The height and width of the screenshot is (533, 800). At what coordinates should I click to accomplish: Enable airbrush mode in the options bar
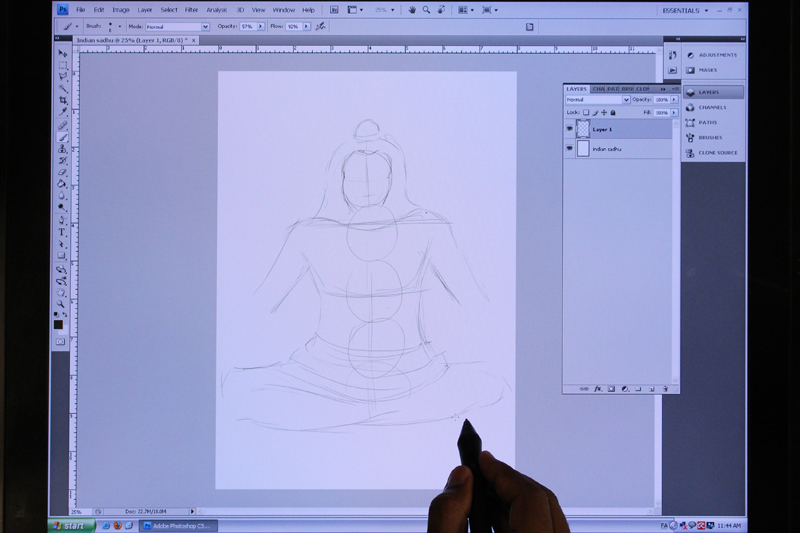pyautogui.click(x=320, y=27)
